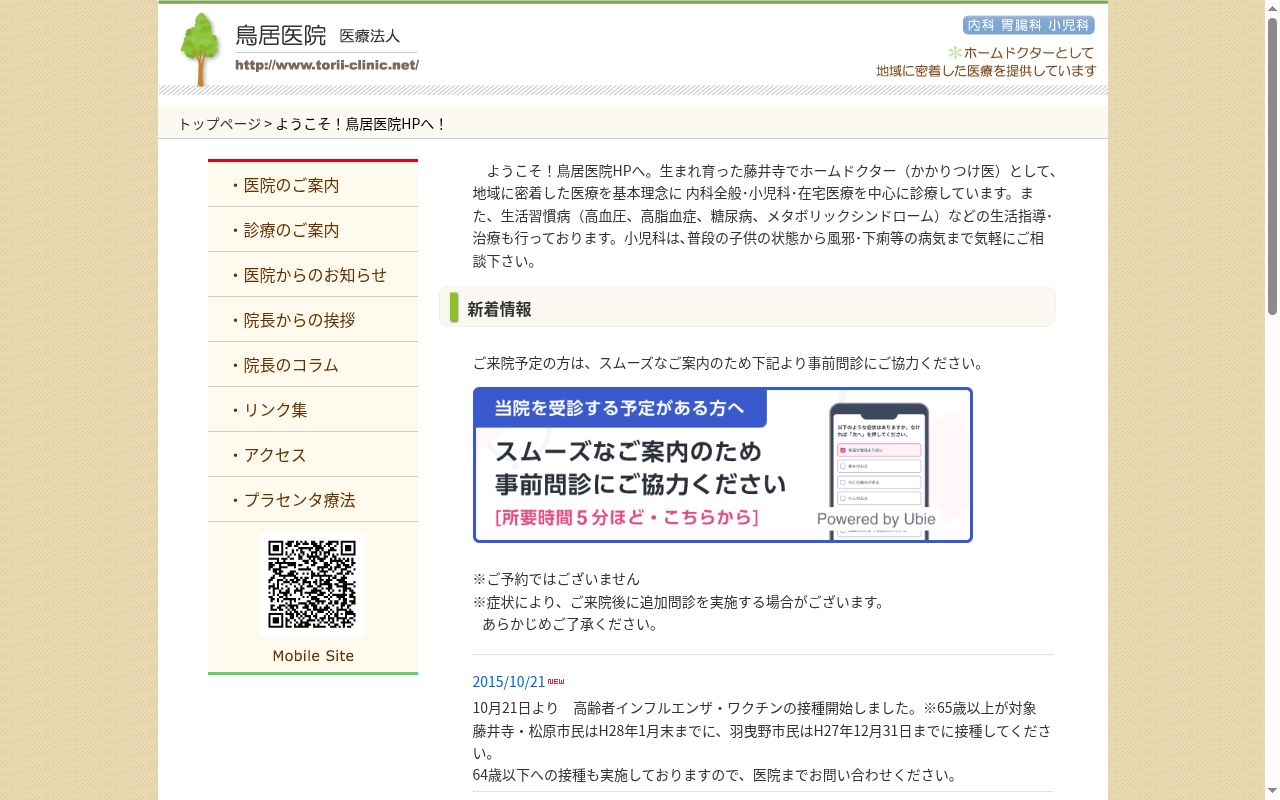Viewport: 1280px width, 800px height.
Task: Open リンク集 menu item
Action: point(313,410)
